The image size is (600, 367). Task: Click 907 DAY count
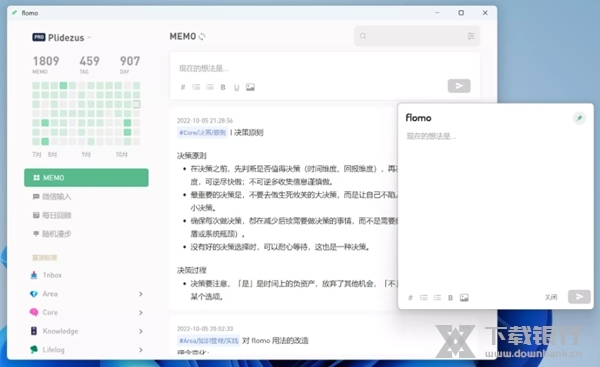click(x=130, y=64)
